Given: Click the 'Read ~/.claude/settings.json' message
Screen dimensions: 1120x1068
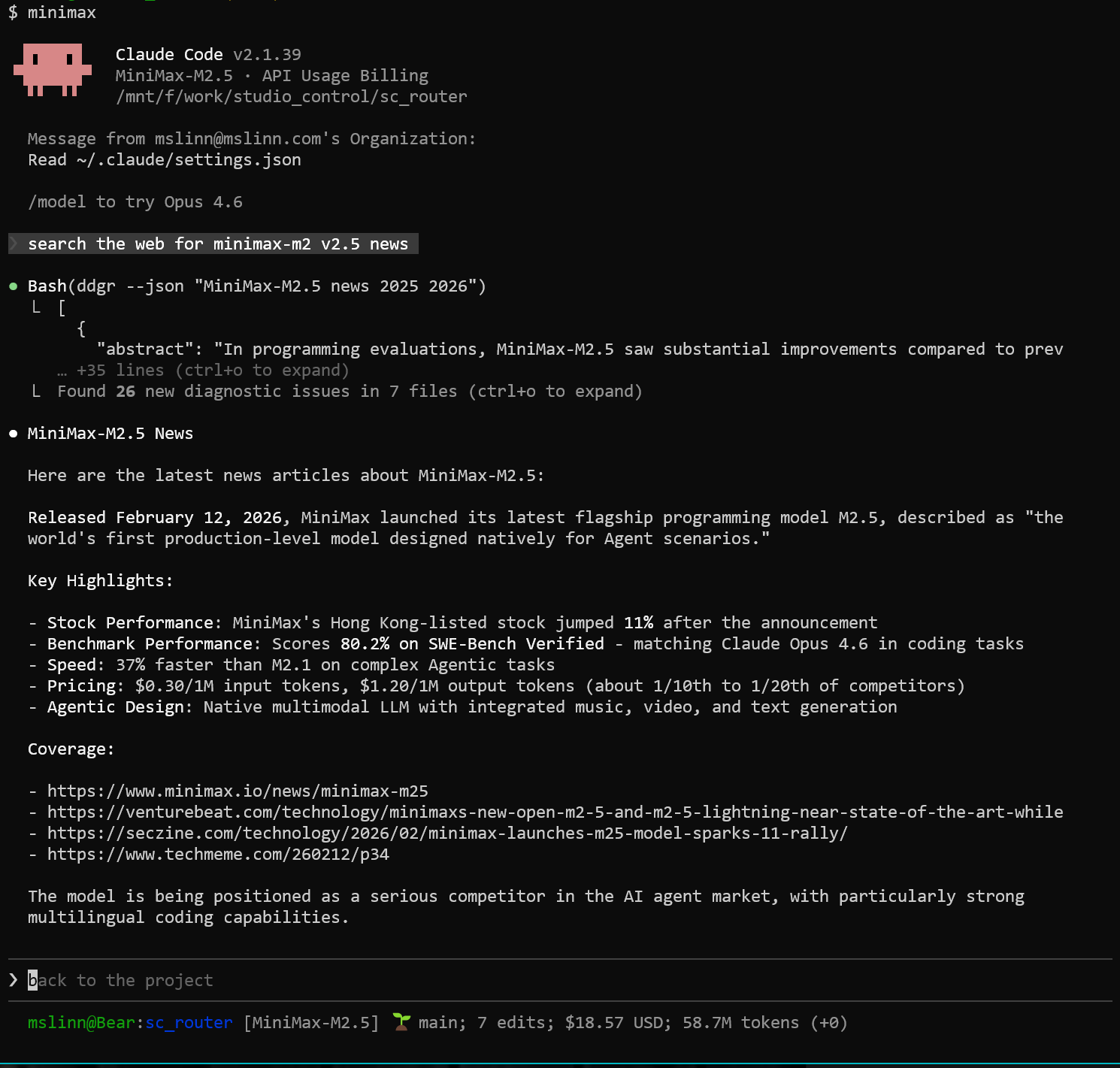Looking at the screenshot, I should (165, 160).
